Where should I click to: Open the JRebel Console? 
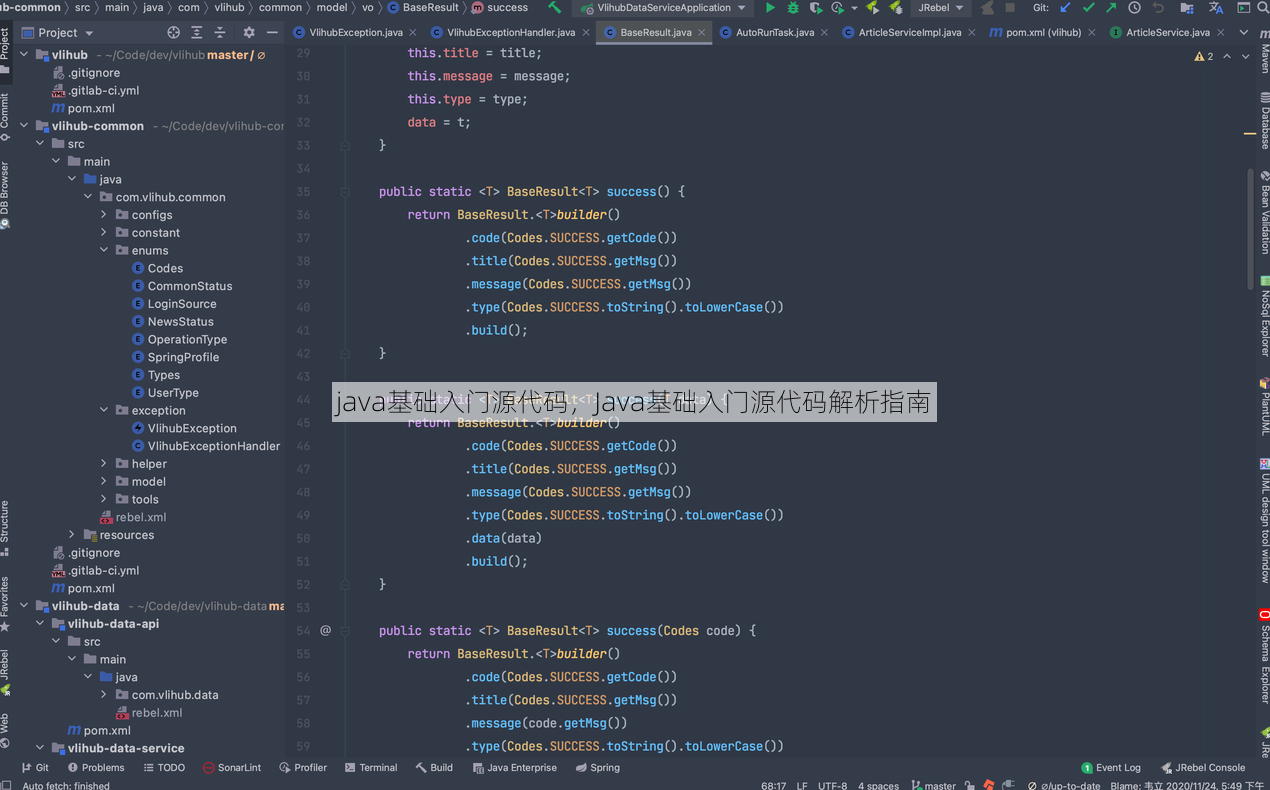pyautogui.click(x=1203, y=768)
